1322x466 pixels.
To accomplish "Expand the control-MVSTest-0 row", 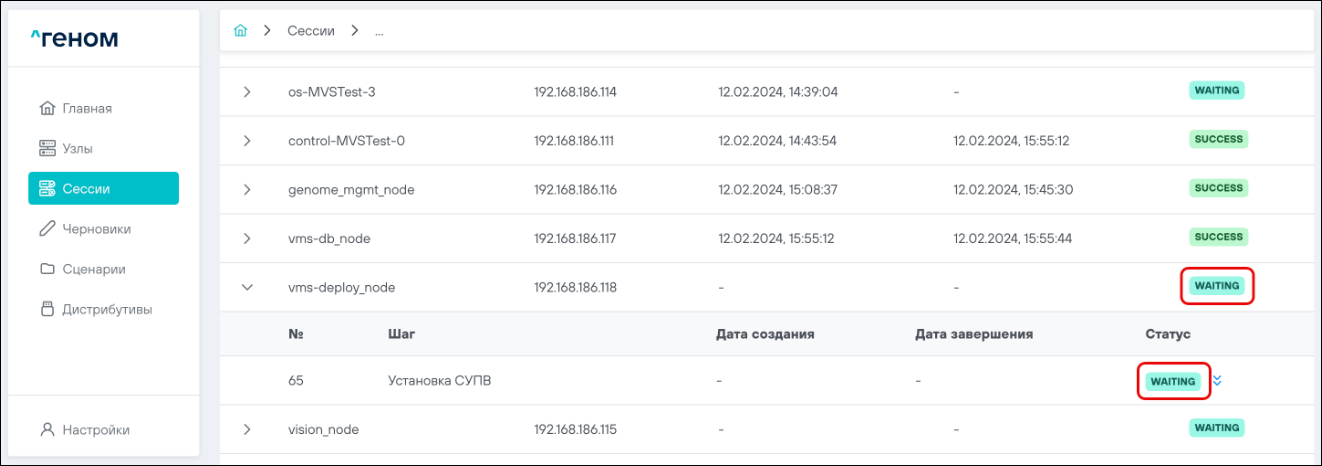I will [247, 140].
